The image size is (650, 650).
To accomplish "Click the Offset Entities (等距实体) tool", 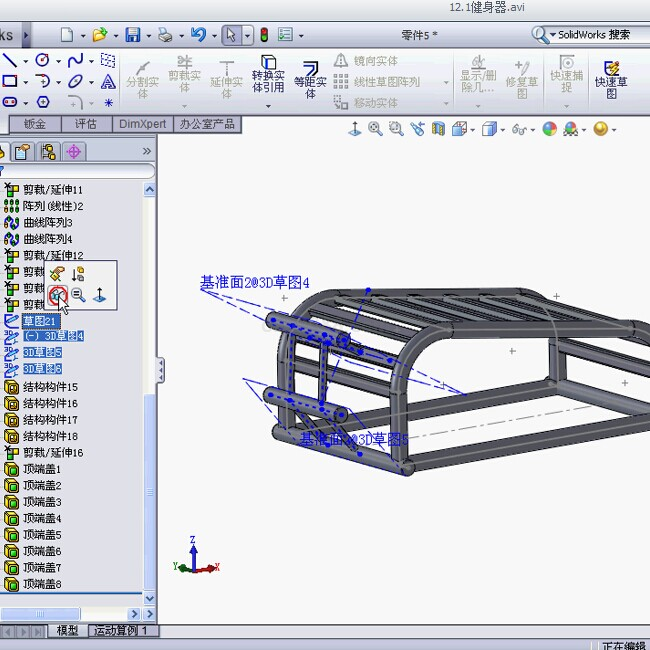I will pos(310,80).
